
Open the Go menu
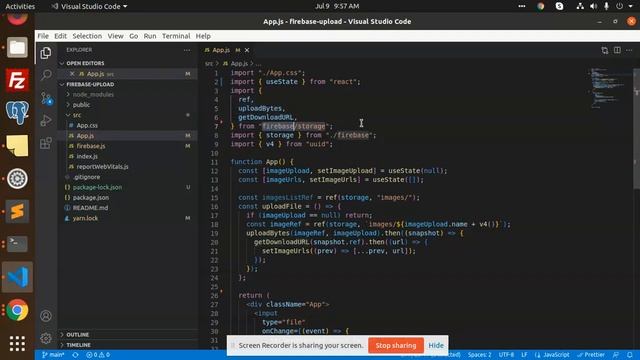133,36
